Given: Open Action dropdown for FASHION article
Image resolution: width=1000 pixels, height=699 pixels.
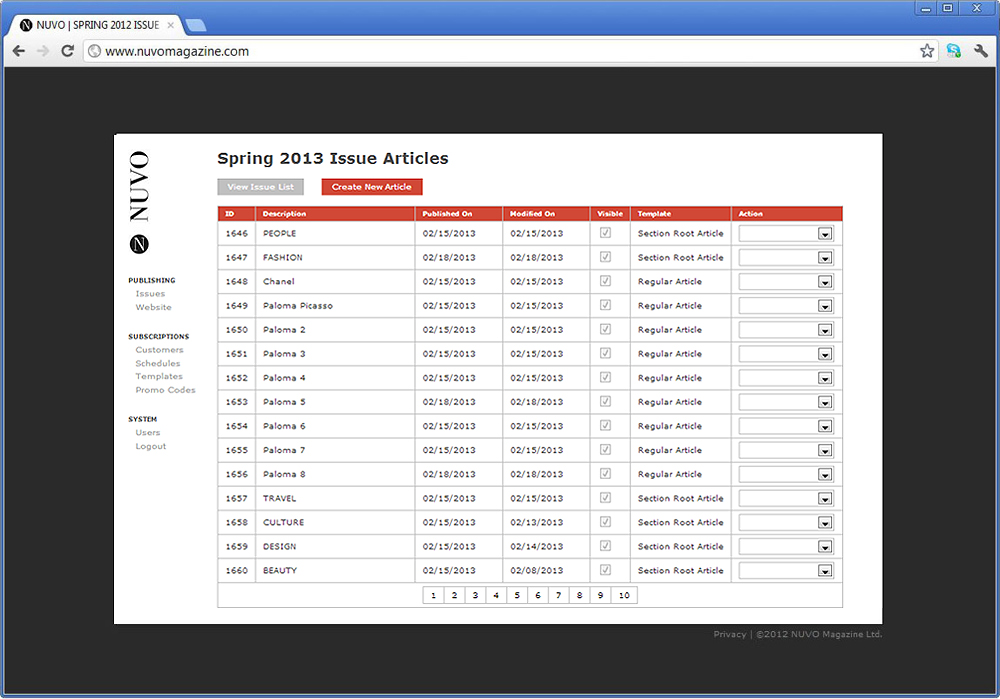Looking at the screenshot, I should (x=786, y=258).
